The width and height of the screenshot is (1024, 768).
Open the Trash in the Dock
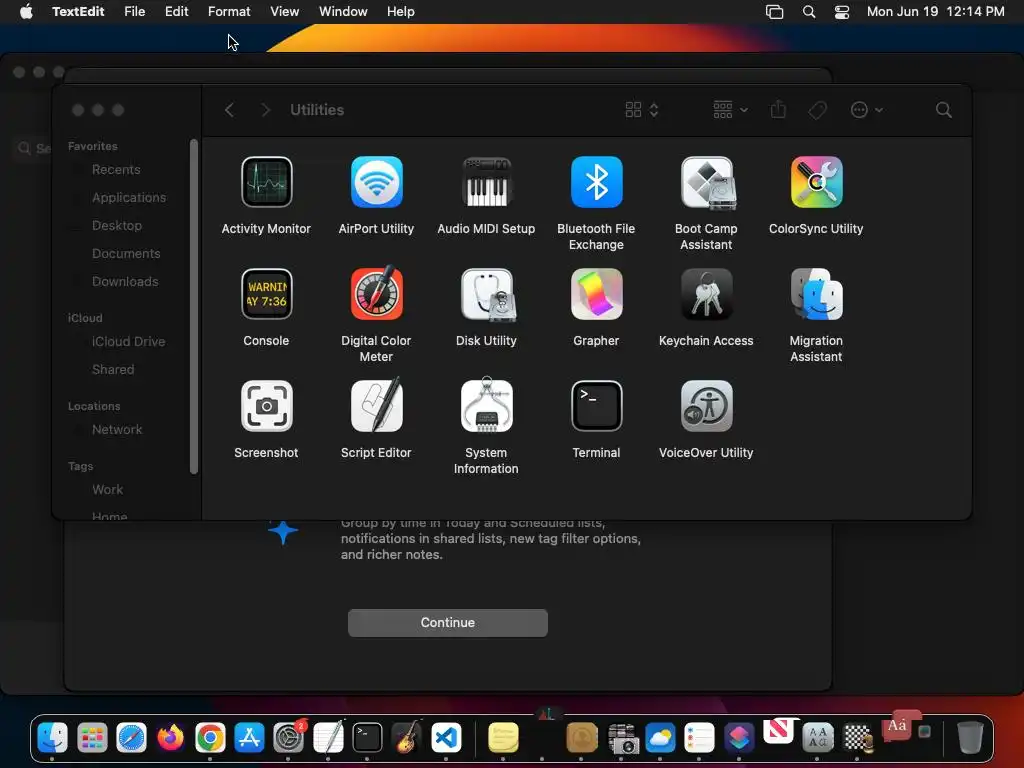coord(970,738)
